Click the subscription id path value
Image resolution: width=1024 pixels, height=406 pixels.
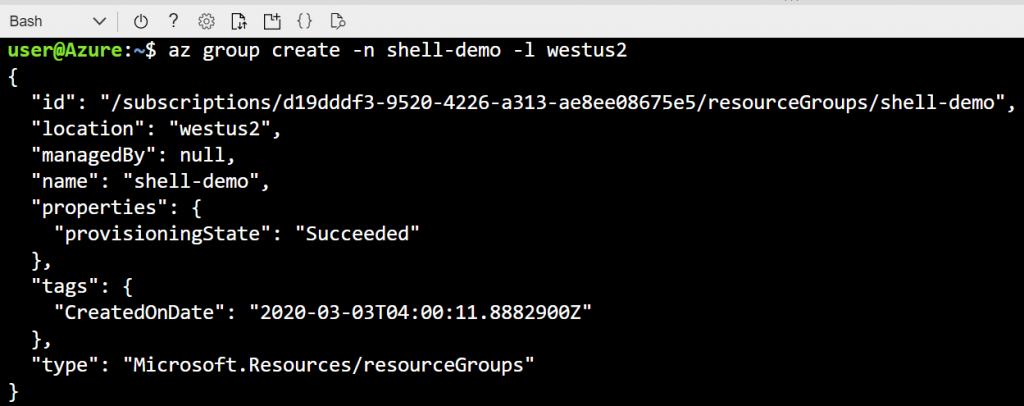tap(552, 102)
